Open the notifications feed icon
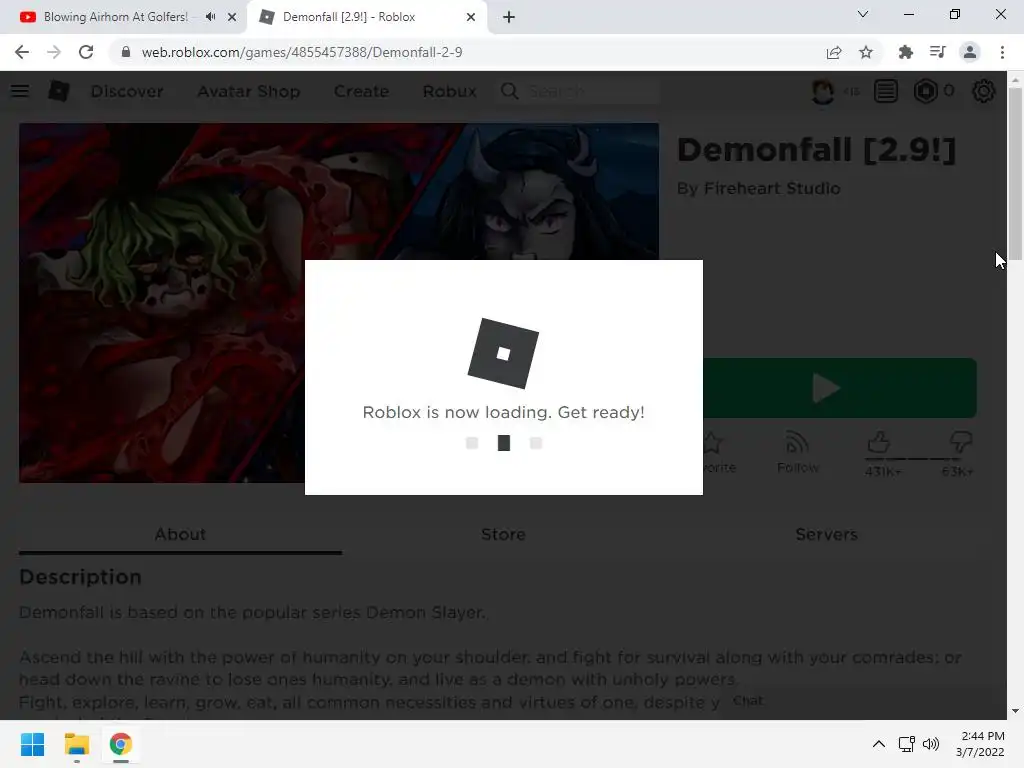 click(886, 91)
